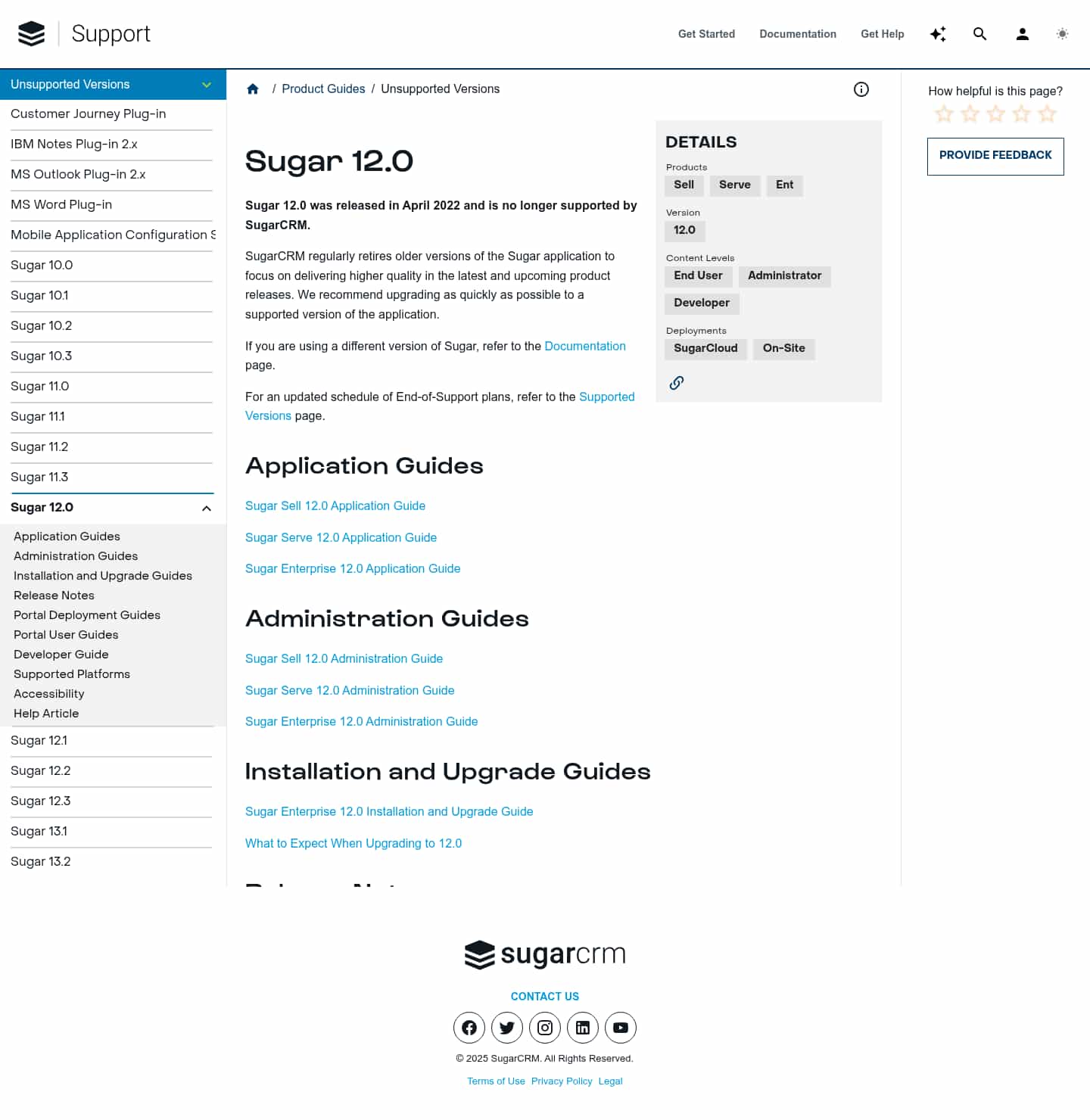Open SugarCRM's YouTube channel from the footer
The width and height of the screenshot is (1090, 1120).
click(620, 1028)
